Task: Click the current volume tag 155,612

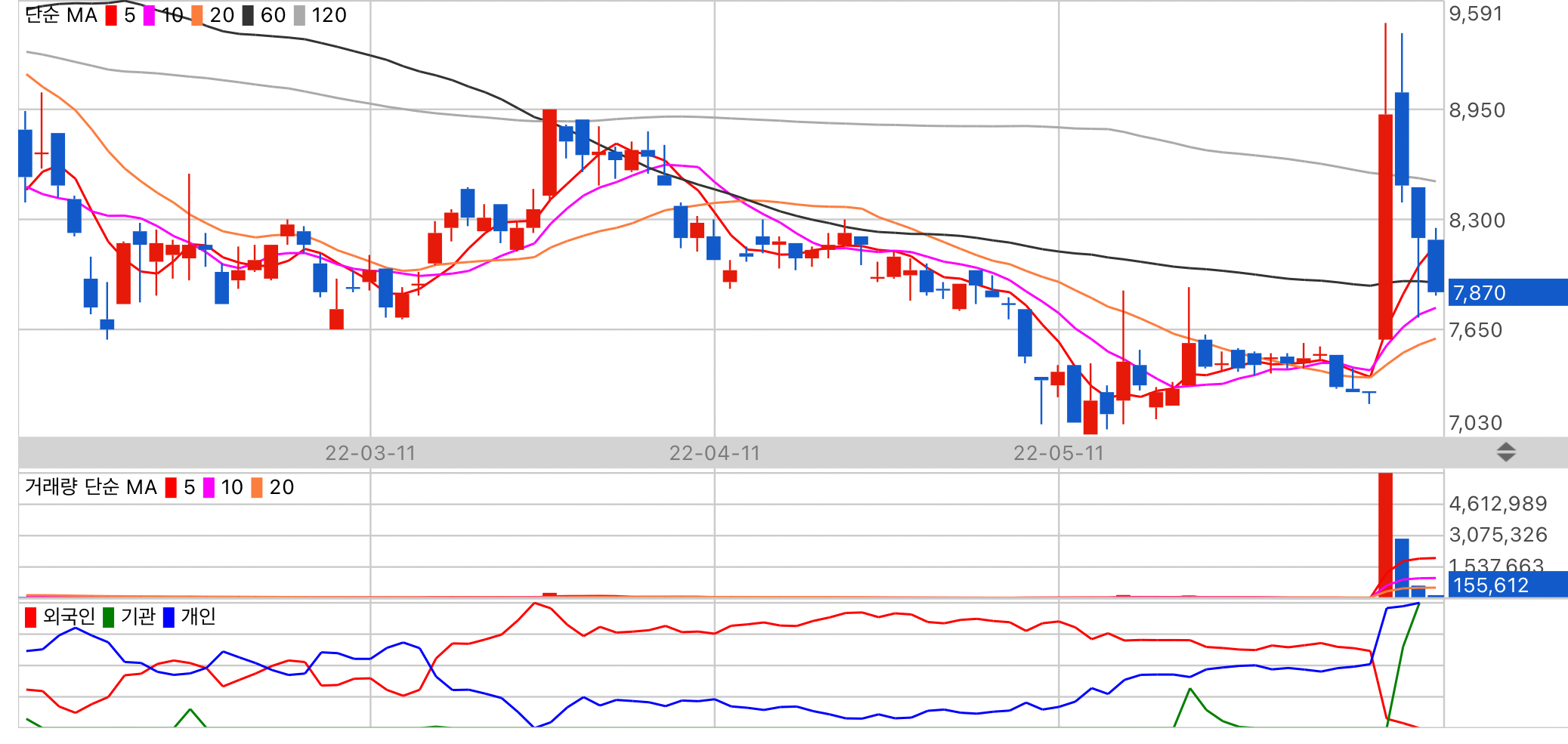Action: click(1508, 585)
